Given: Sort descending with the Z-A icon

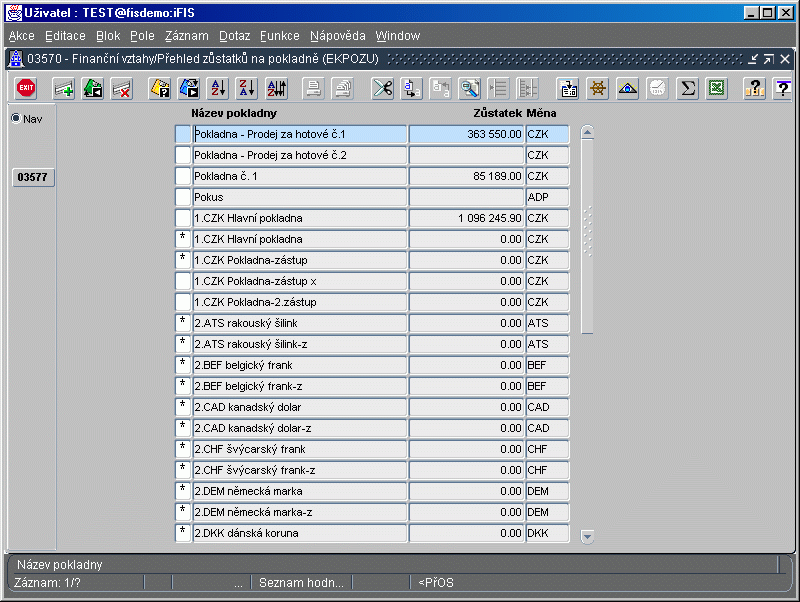Looking at the screenshot, I should tap(247, 88).
